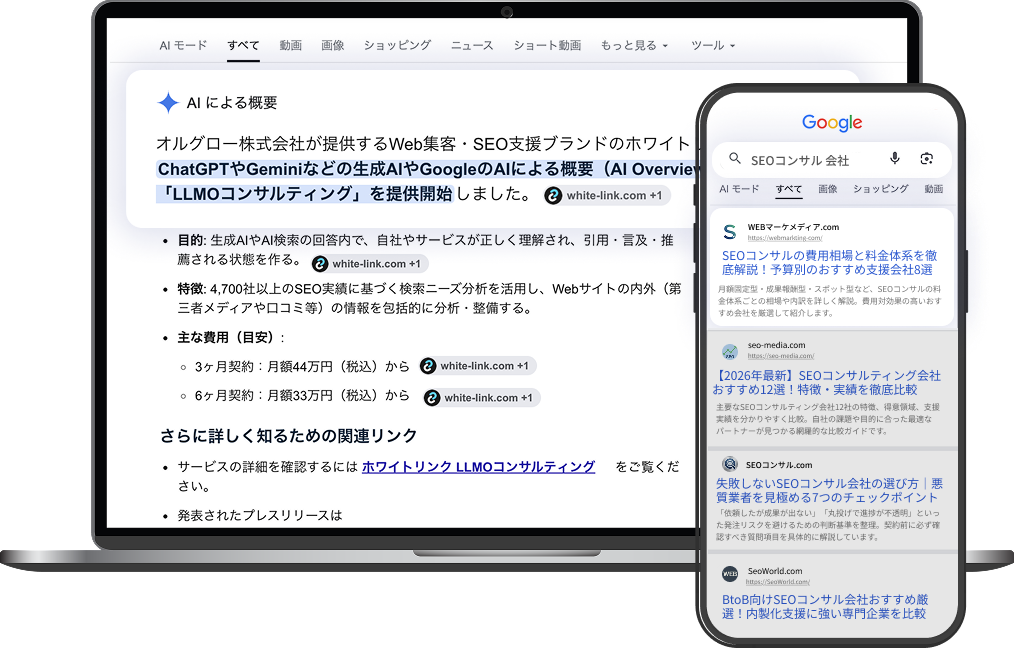Click the SeoWorld.com site name text
This screenshot has height=648, width=1014.
click(x=775, y=571)
